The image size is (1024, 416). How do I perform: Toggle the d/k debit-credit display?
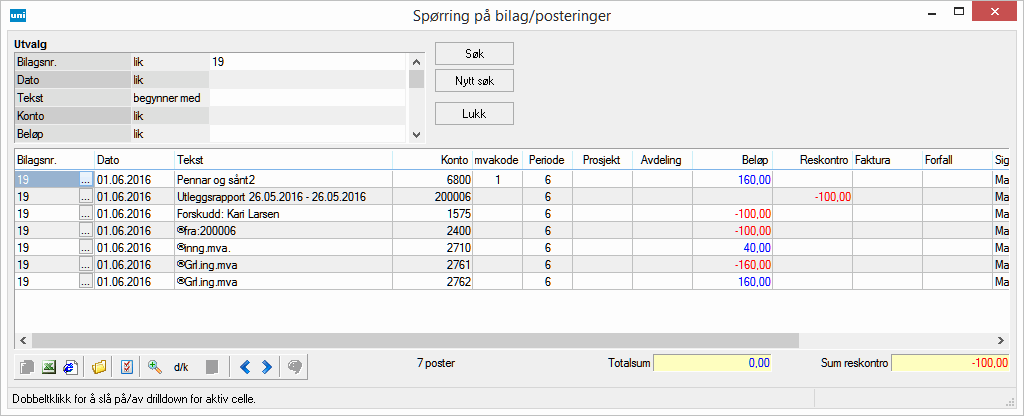pyautogui.click(x=181, y=367)
